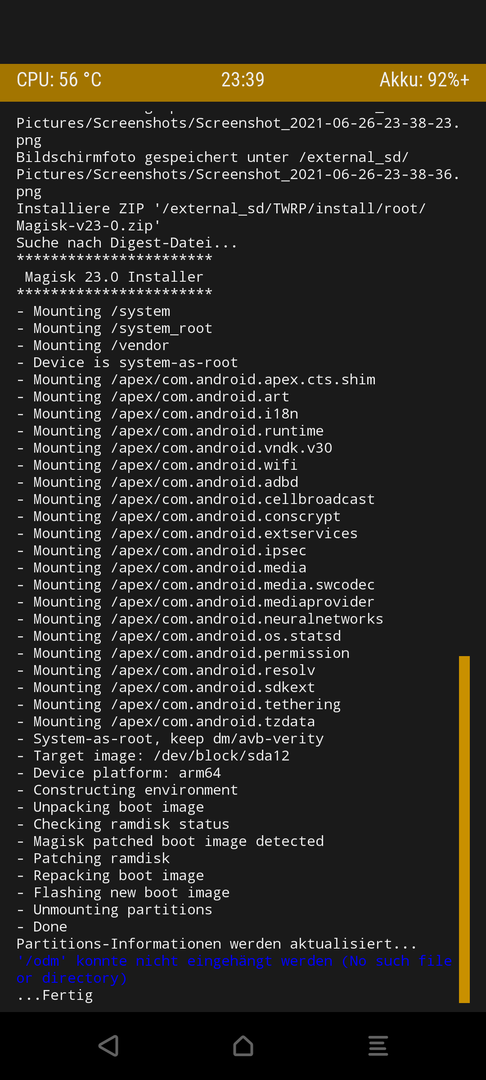Click the 'Magisk patched boot image detected' line

(170, 841)
